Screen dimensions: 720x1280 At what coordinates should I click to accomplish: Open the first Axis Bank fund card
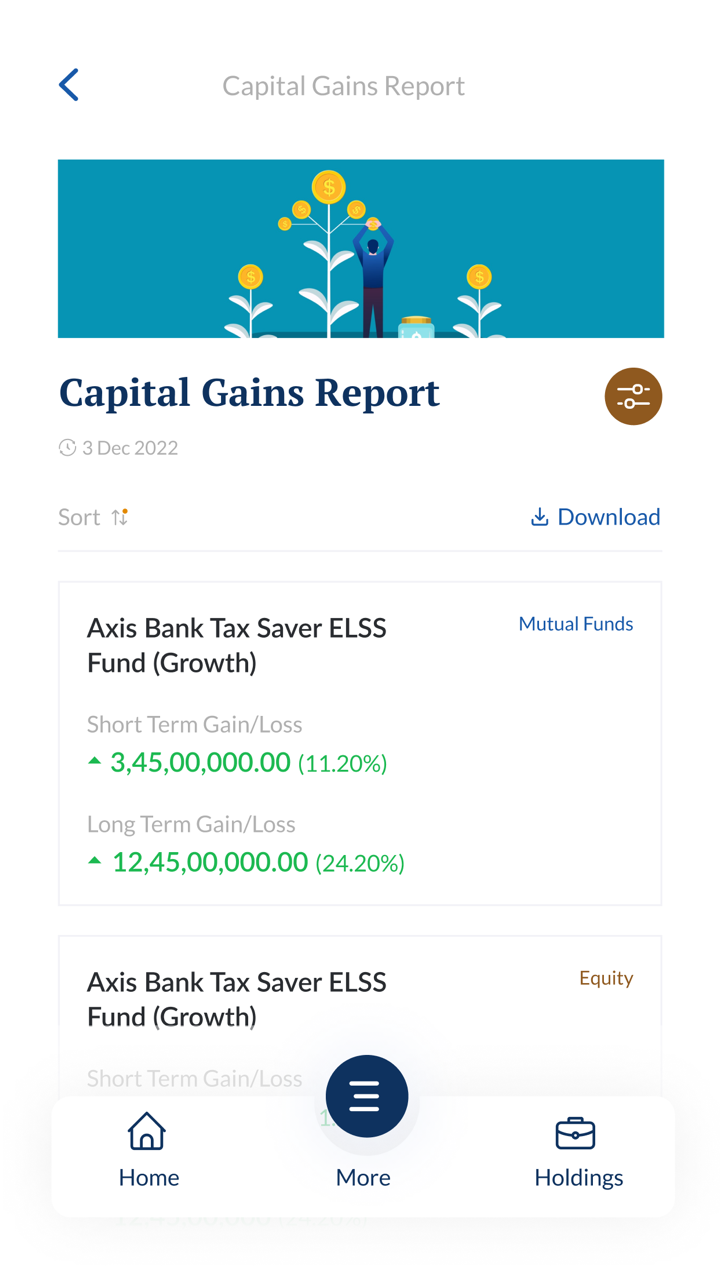coord(360,743)
